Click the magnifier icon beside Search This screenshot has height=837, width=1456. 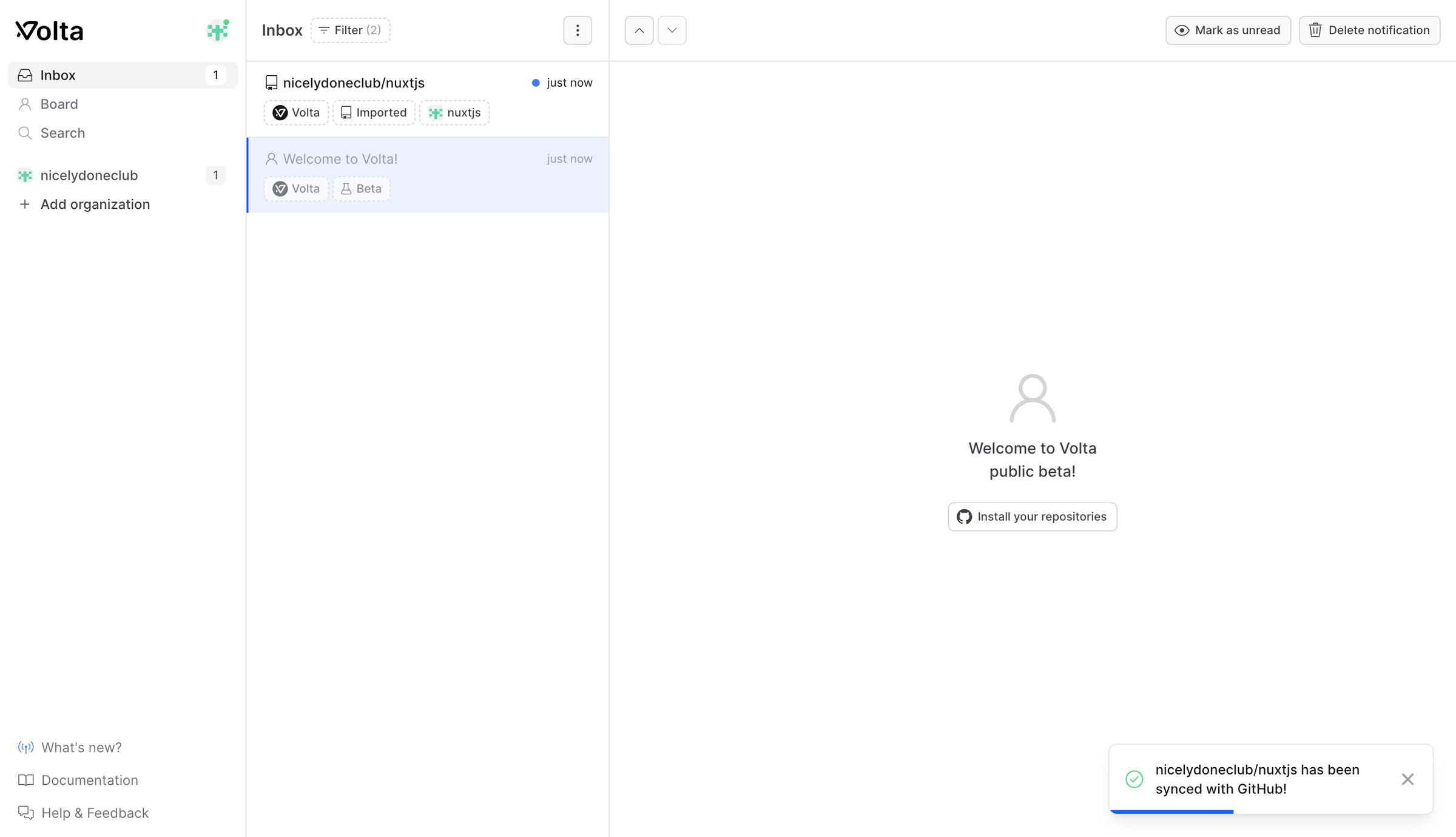click(25, 134)
